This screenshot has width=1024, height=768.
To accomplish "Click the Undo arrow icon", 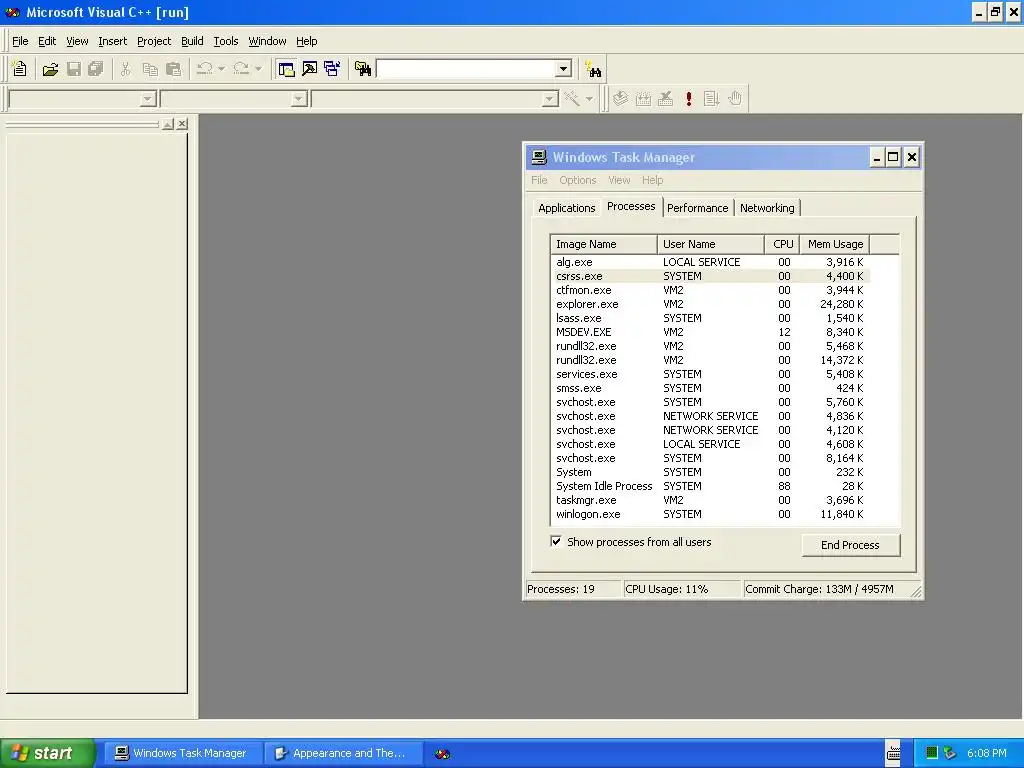I will [x=205, y=69].
